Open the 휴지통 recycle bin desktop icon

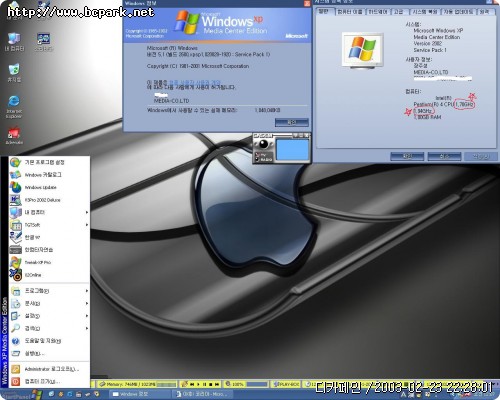14,73
